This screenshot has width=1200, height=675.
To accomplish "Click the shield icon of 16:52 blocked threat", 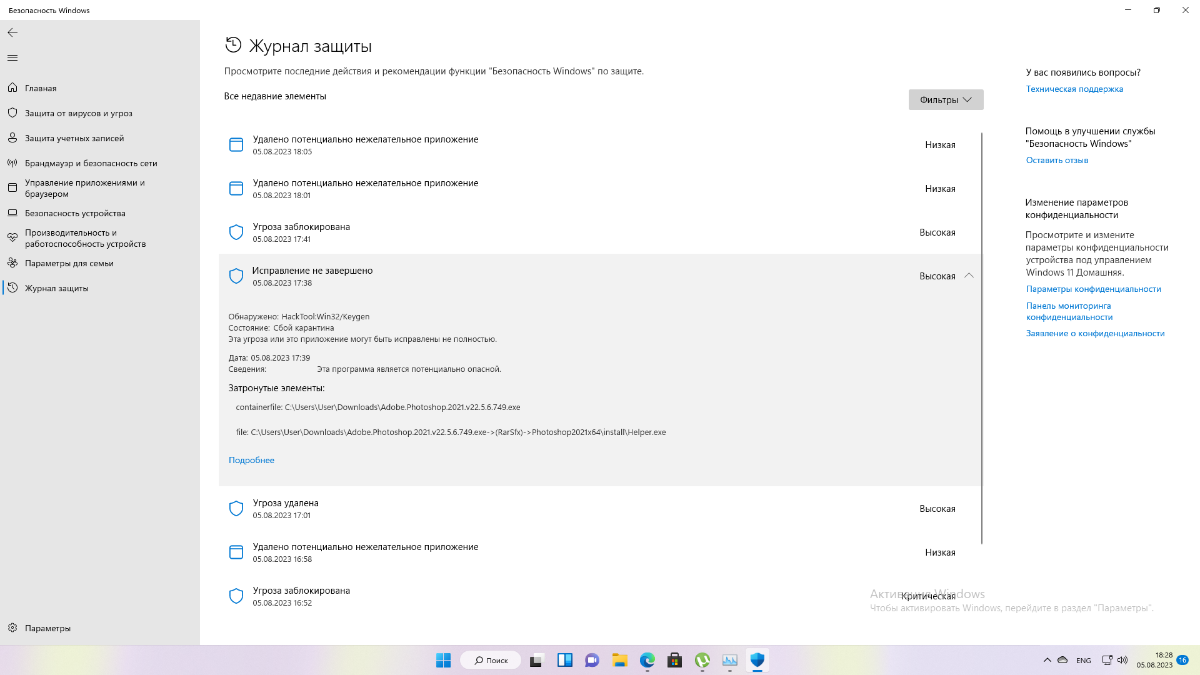I will (x=237, y=596).
